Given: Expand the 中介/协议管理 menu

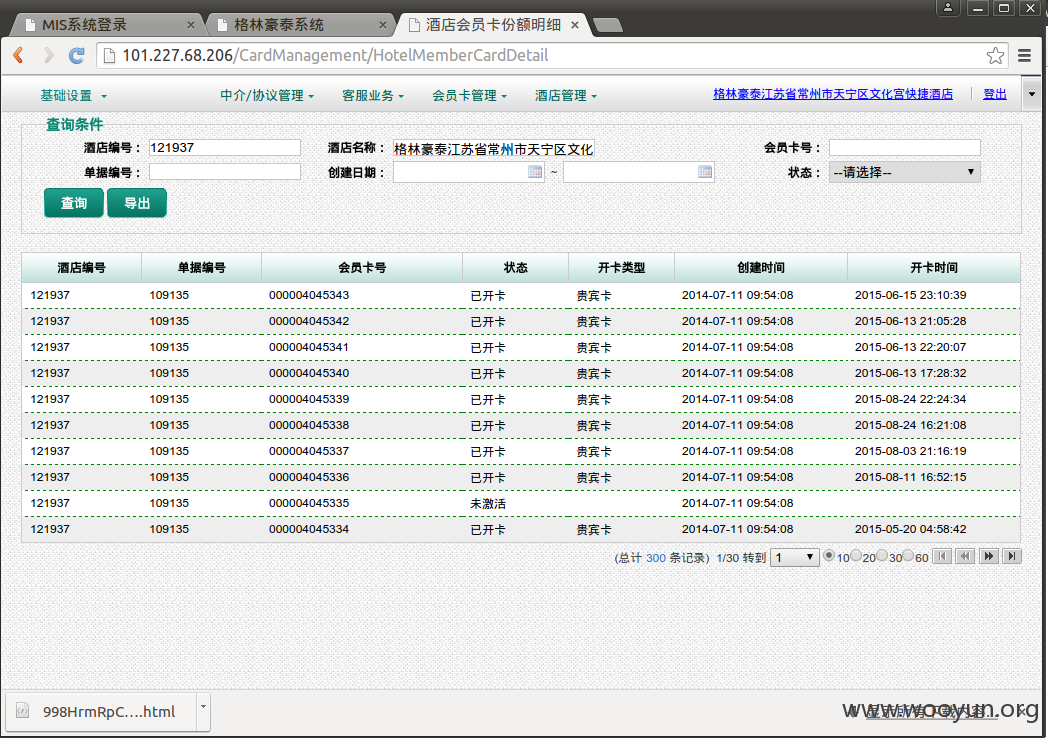Looking at the screenshot, I should (x=267, y=96).
